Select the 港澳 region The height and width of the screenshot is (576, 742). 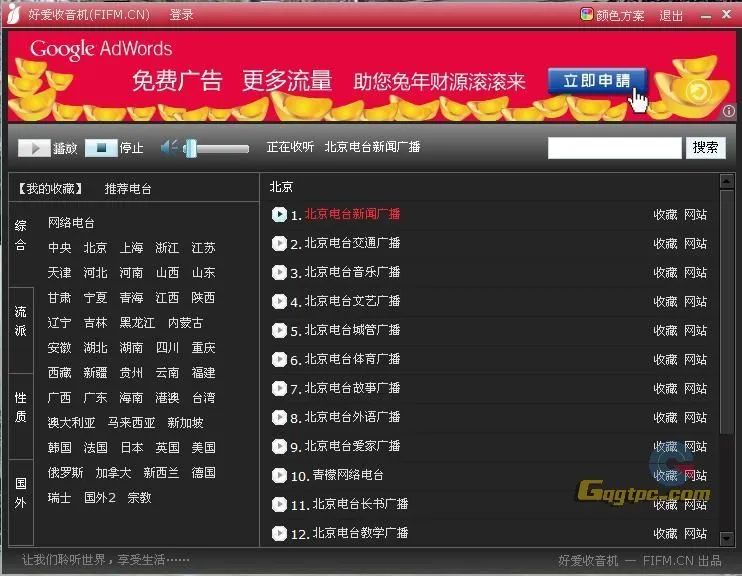click(x=168, y=398)
